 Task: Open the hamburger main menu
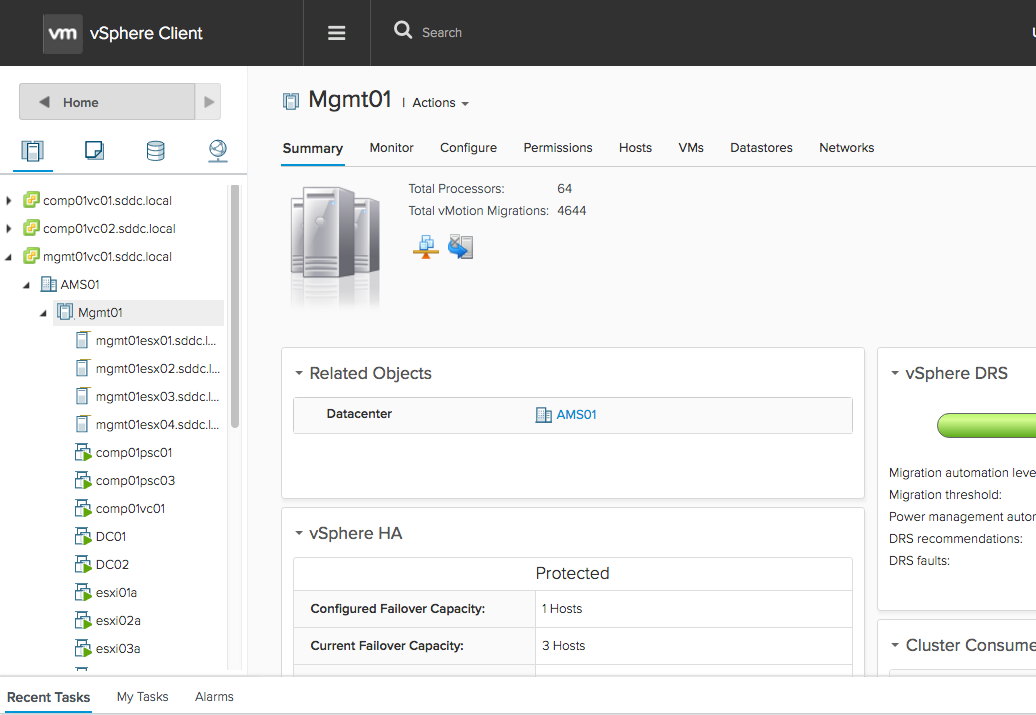[x=336, y=33]
